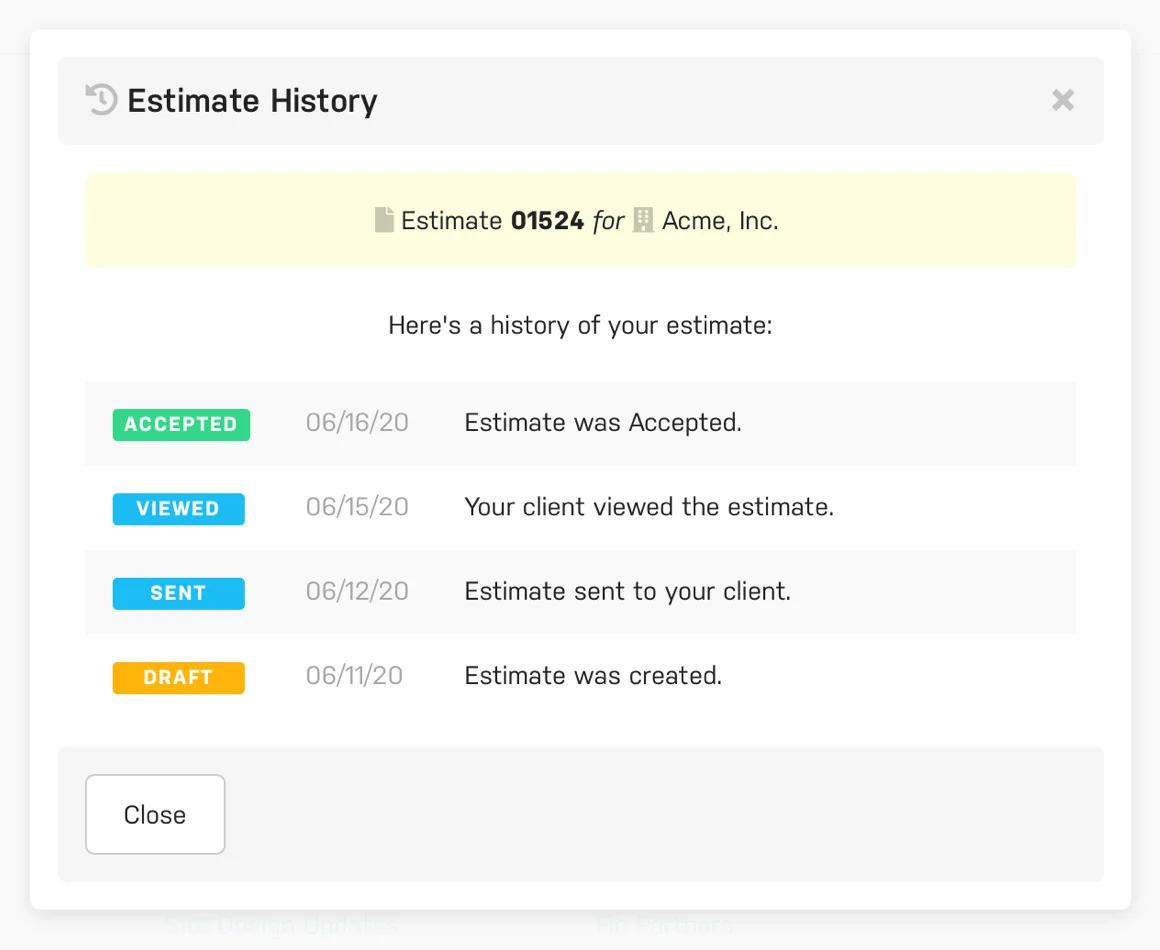Click the SENT status badge
Viewport: 1160px width, 950px height.
tap(178, 593)
